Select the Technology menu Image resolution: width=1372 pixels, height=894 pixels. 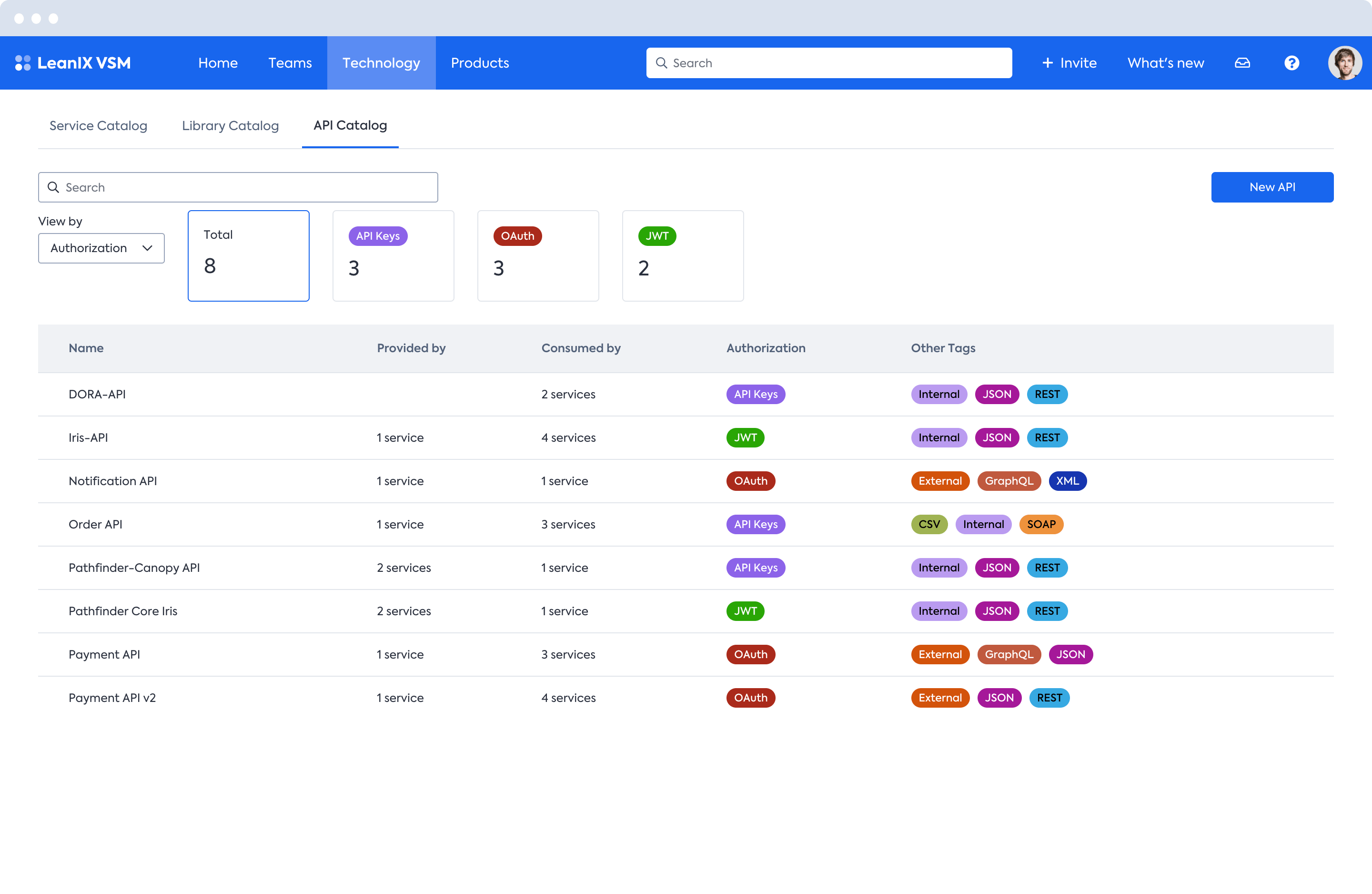(x=381, y=63)
